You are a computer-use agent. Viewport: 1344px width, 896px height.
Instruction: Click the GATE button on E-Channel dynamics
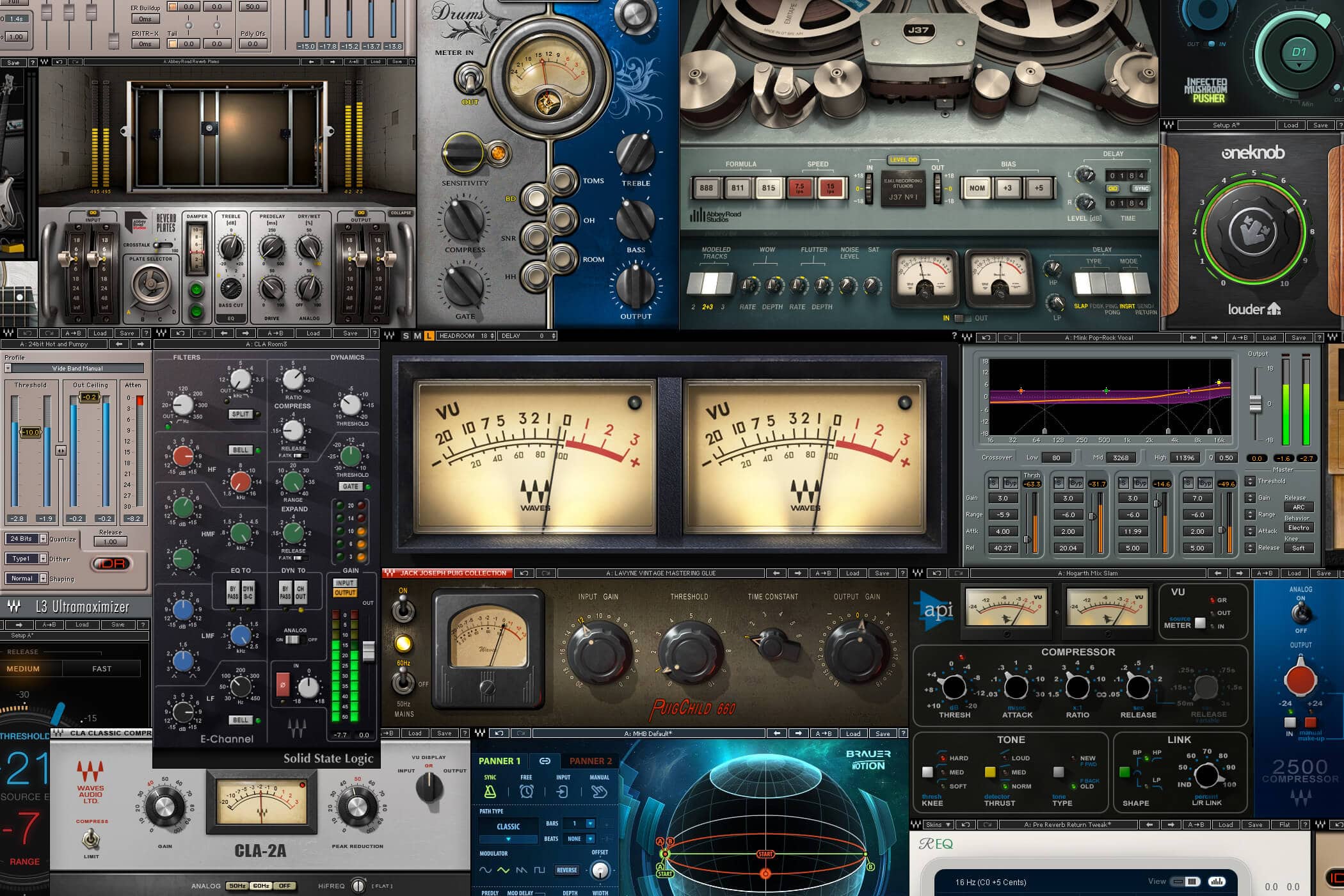[350, 486]
